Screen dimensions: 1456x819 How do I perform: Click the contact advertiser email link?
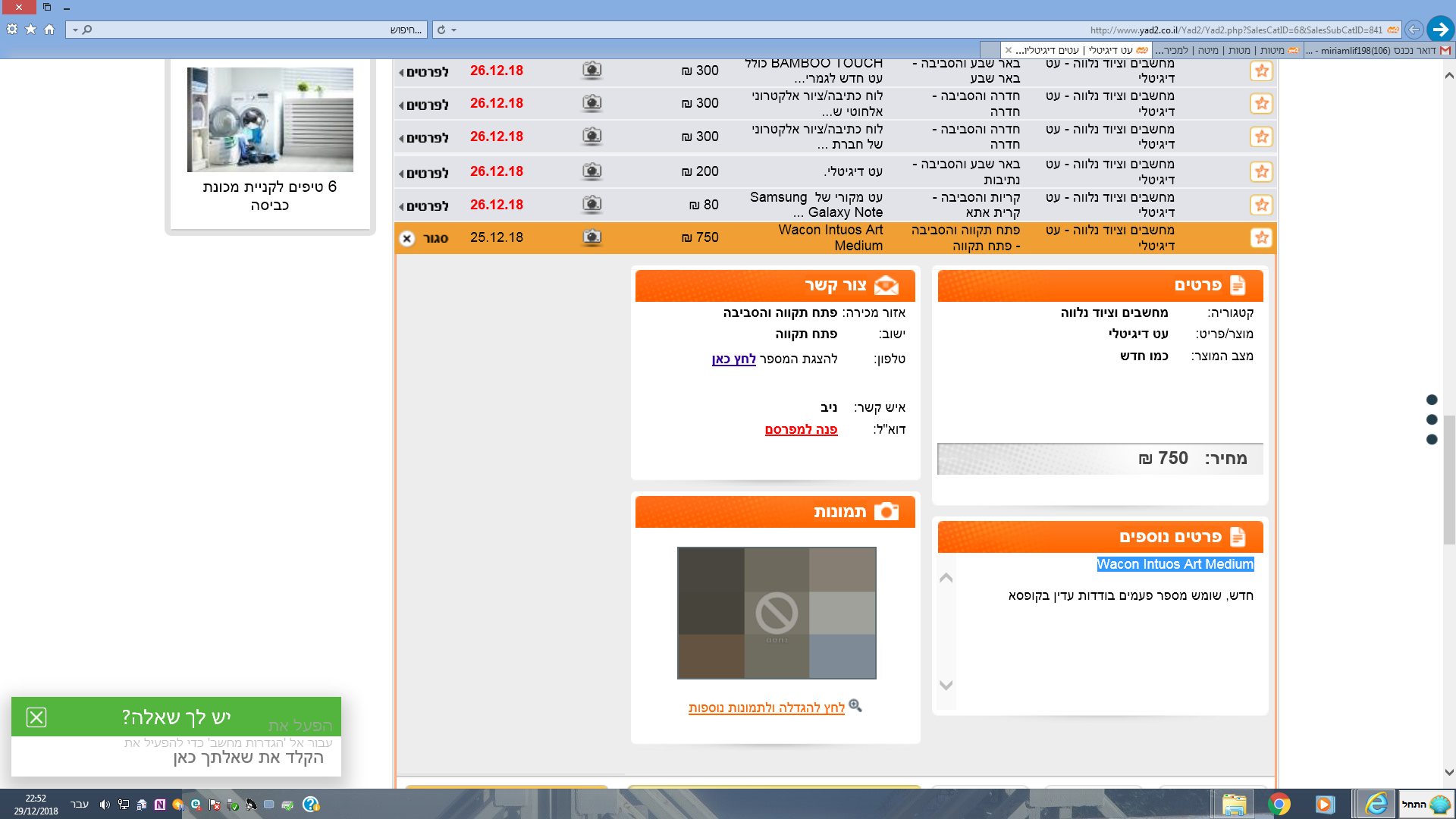[x=801, y=429]
